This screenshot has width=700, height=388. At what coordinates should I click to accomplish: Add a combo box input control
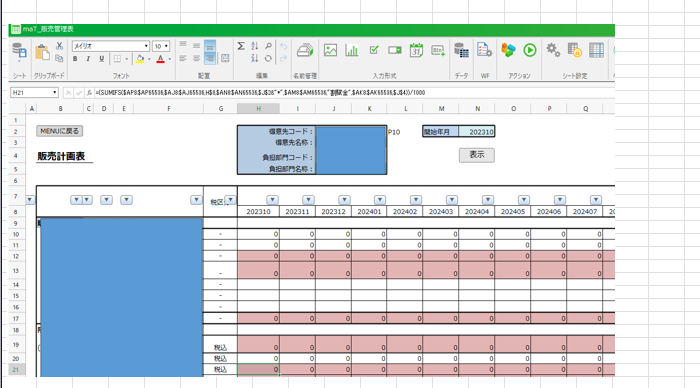pyautogui.click(x=395, y=50)
